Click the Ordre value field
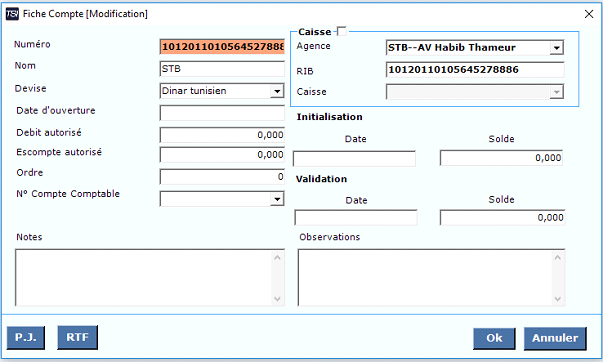The width and height of the screenshot is (605, 363). click(222, 177)
